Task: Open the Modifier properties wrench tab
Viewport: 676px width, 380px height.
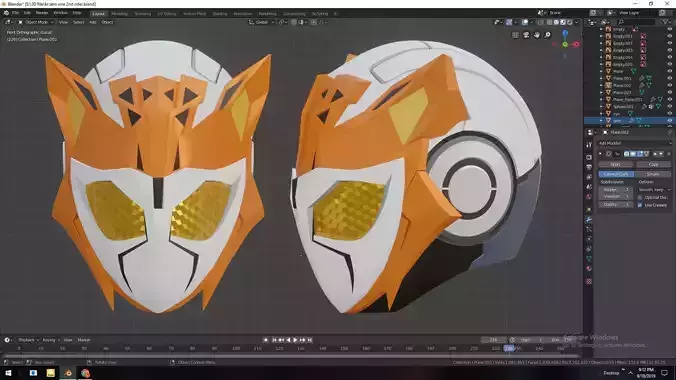Action: pos(589,220)
